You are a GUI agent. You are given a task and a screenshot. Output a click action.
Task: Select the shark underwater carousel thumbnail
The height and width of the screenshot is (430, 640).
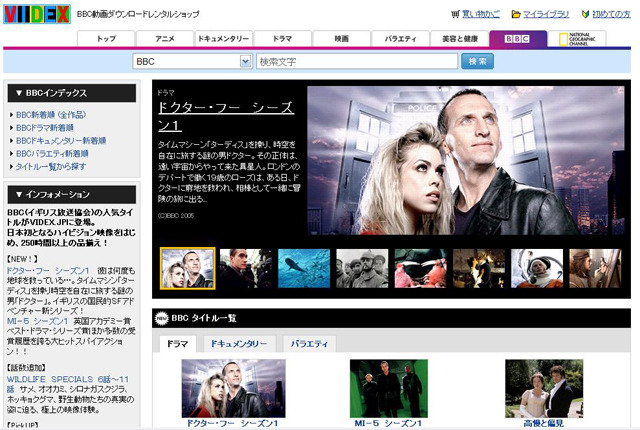[x=304, y=268]
